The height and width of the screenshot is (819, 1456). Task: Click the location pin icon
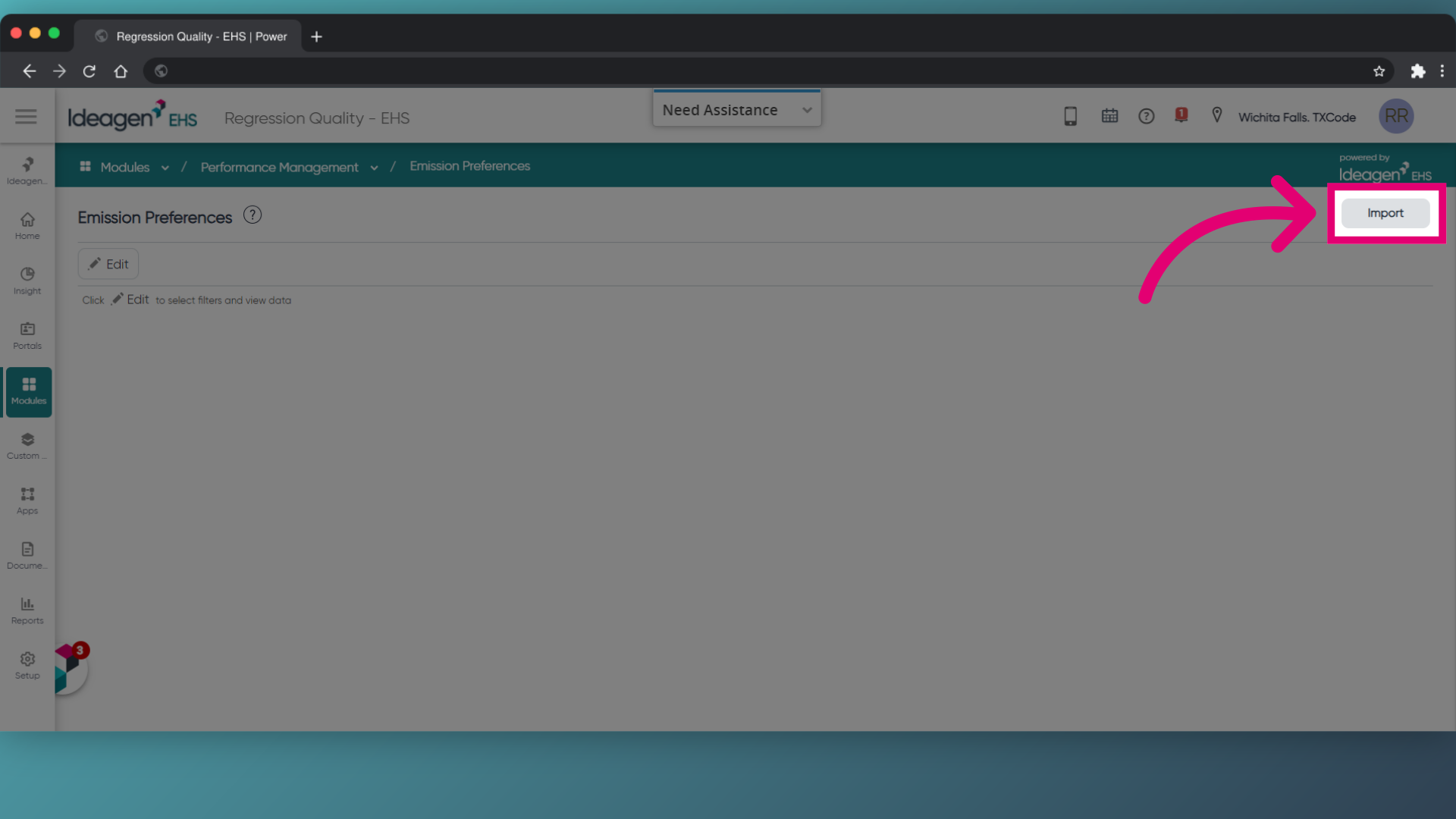click(1216, 115)
